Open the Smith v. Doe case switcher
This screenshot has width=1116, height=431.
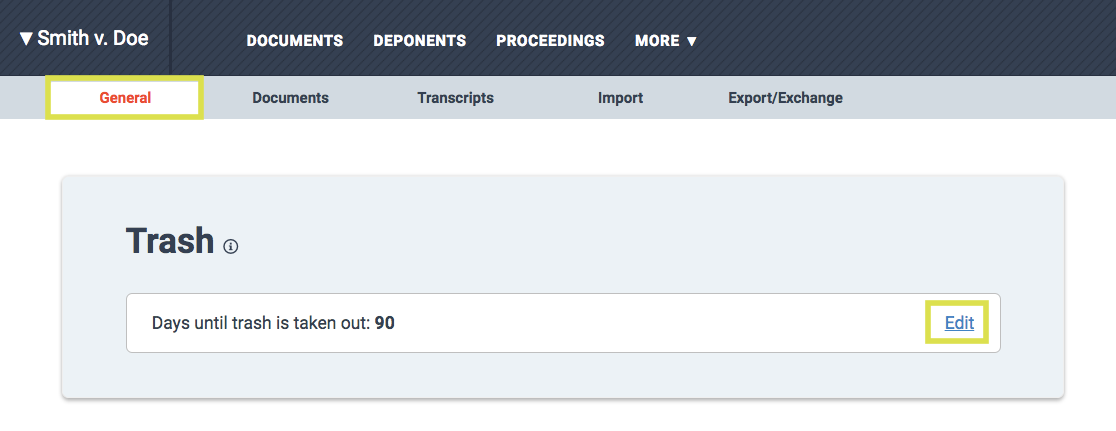coord(84,38)
